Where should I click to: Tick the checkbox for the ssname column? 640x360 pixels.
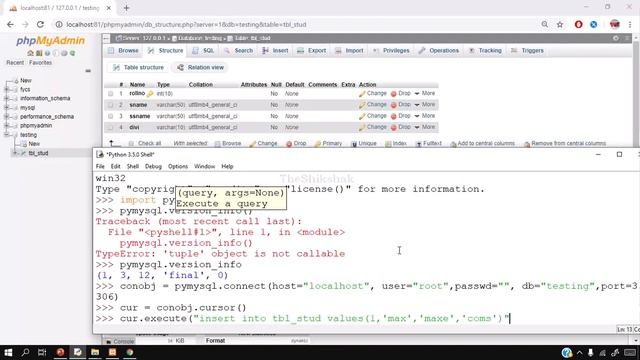point(111,116)
